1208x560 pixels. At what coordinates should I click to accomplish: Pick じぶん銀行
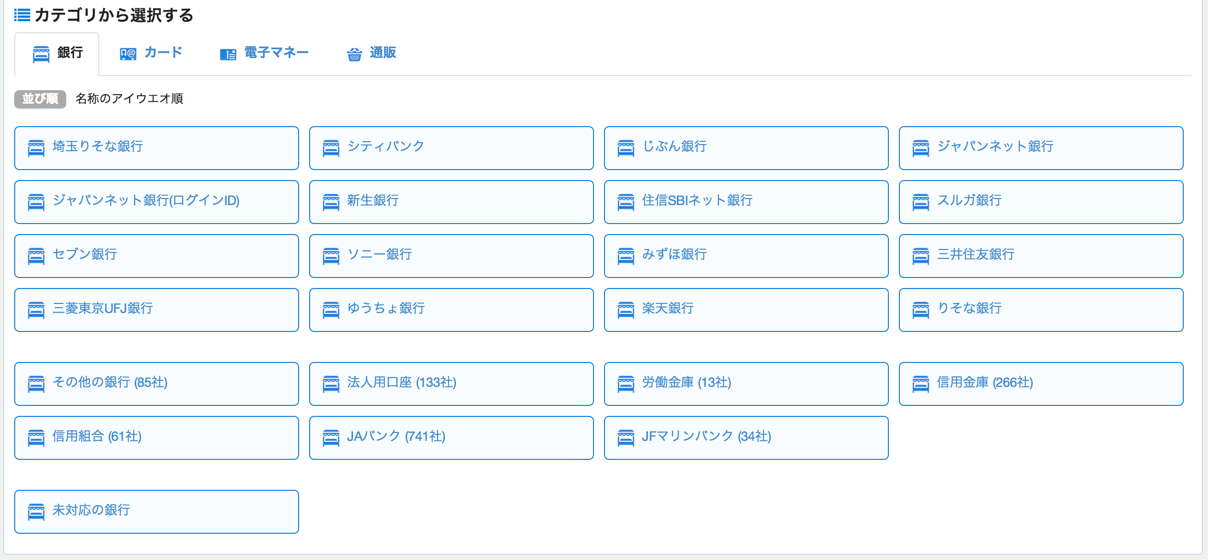coord(746,148)
